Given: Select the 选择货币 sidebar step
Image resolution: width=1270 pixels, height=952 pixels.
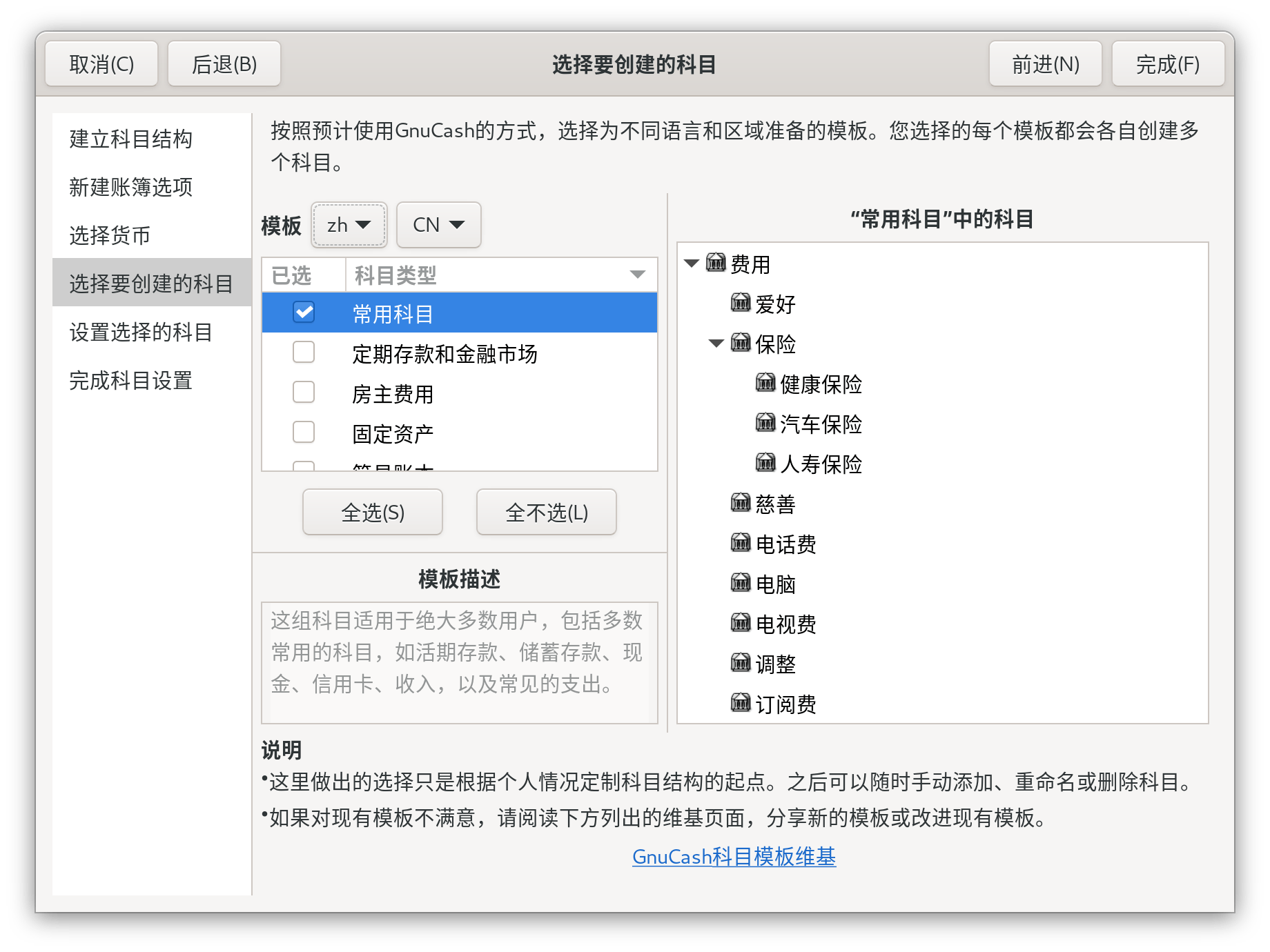Looking at the screenshot, I should click(x=110, y=236).
